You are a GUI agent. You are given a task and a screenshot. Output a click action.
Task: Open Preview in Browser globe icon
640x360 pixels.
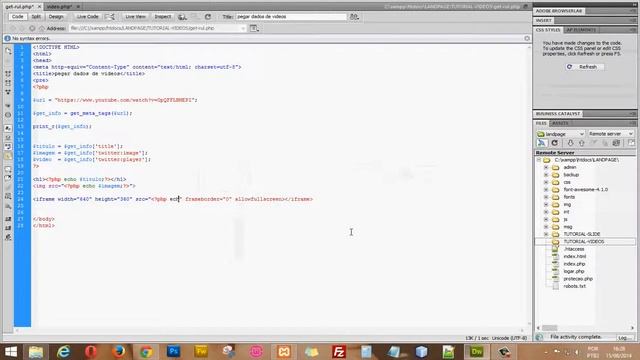tap(182, 17)
